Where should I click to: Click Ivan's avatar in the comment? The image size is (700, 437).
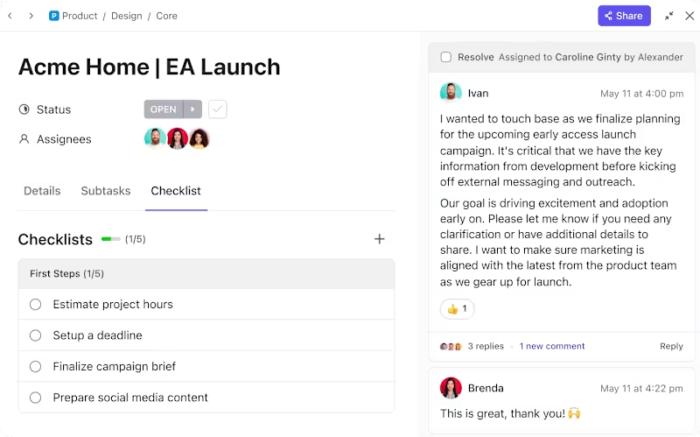(x=451, y=93)
